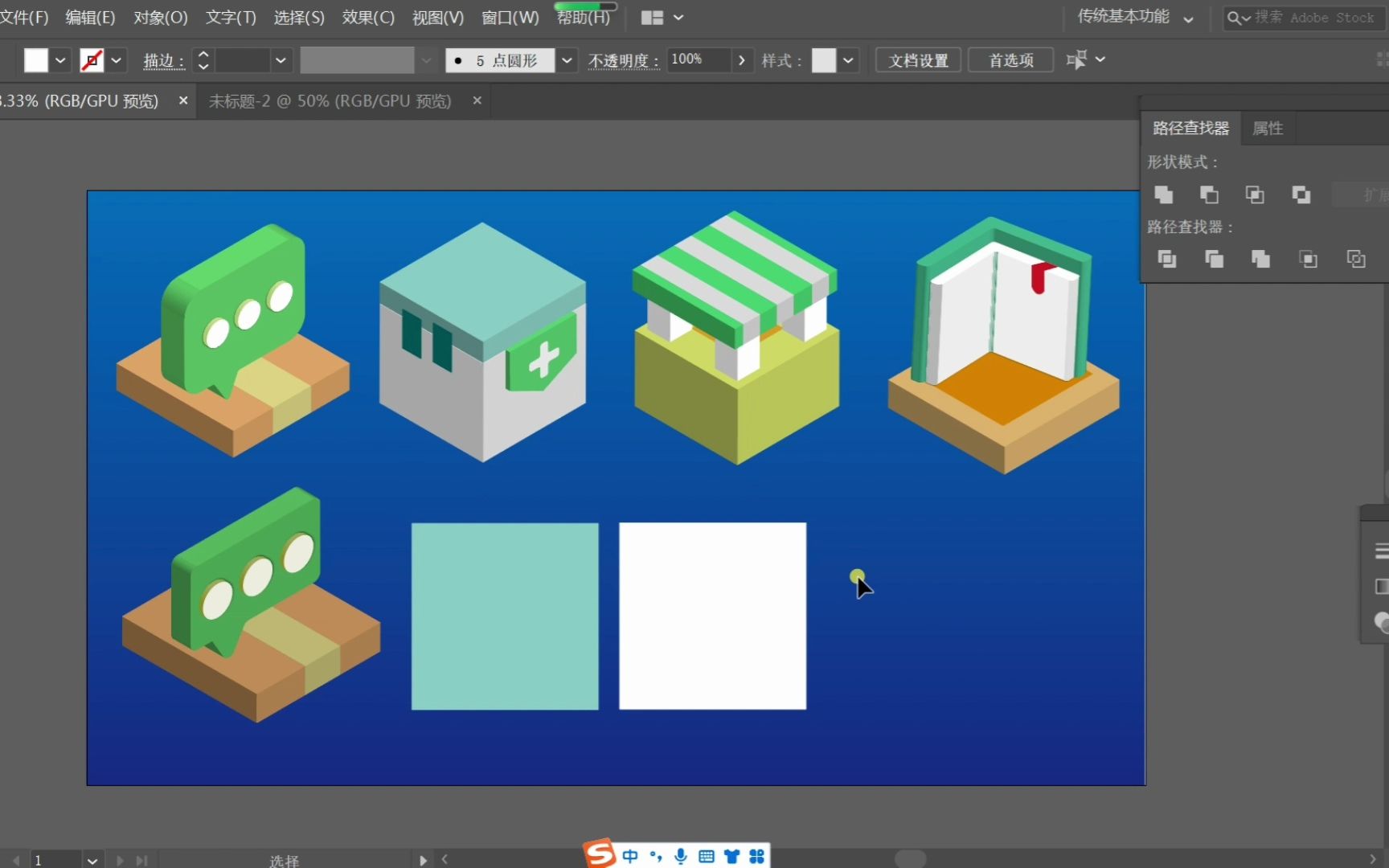The image size is (1389, 868).
Task: Open the 传统基本功能 workspace dropdown
Action: click(1188, 18)
